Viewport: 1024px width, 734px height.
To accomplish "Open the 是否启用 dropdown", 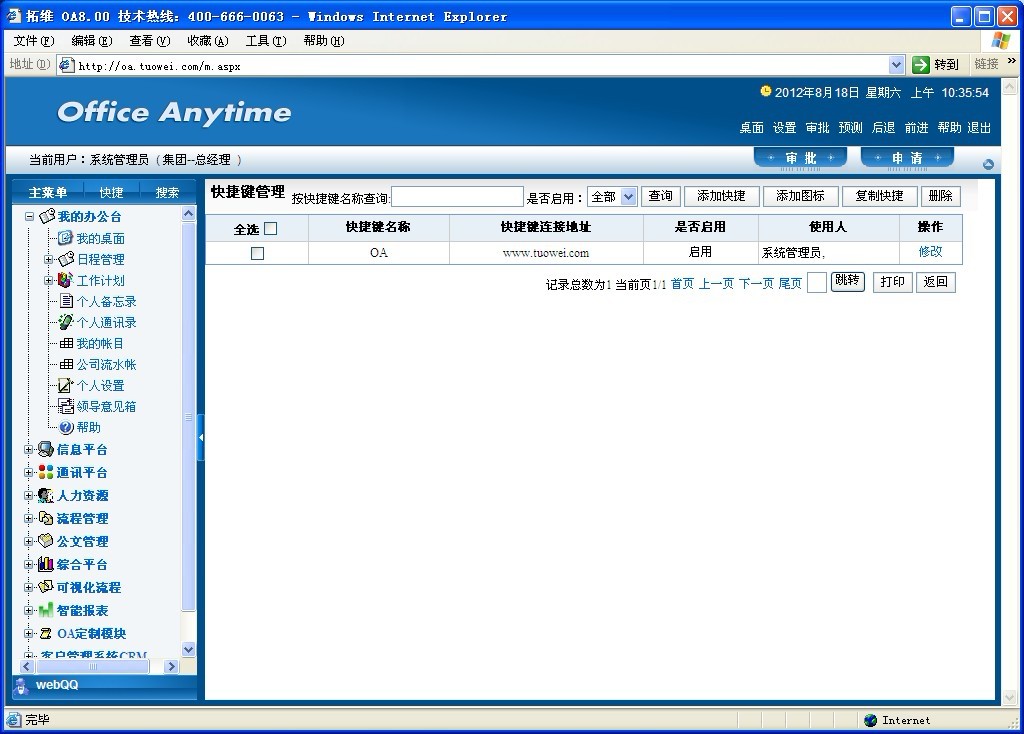I will 612,197.
